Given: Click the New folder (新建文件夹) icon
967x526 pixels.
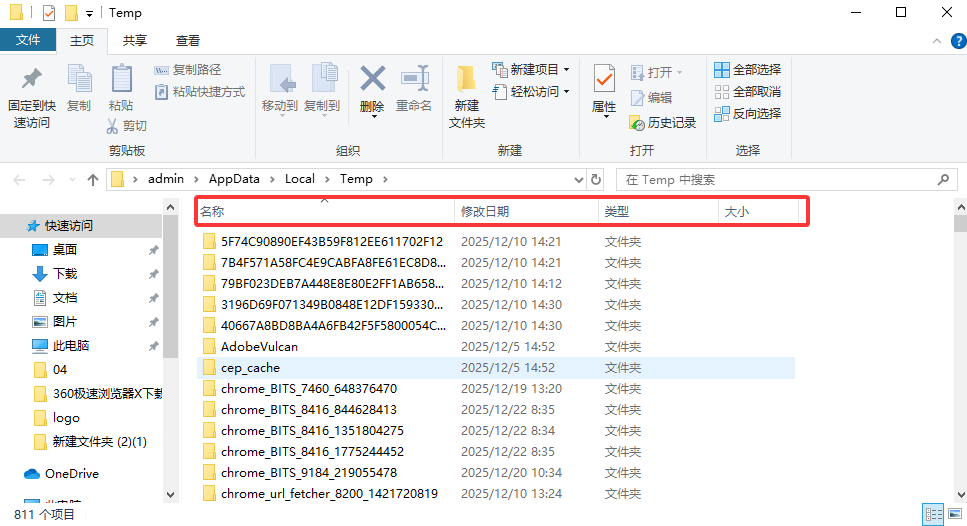Looking at the screenshot, I should coord(466,80).
